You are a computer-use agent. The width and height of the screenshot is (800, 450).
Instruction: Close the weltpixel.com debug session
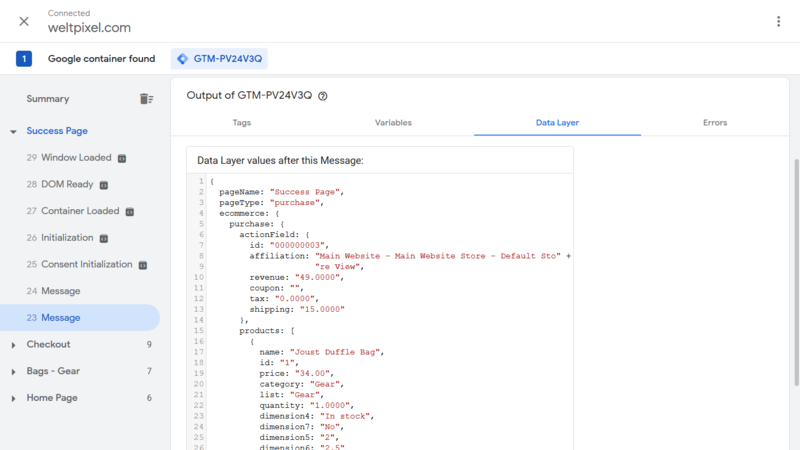[24, 21]
